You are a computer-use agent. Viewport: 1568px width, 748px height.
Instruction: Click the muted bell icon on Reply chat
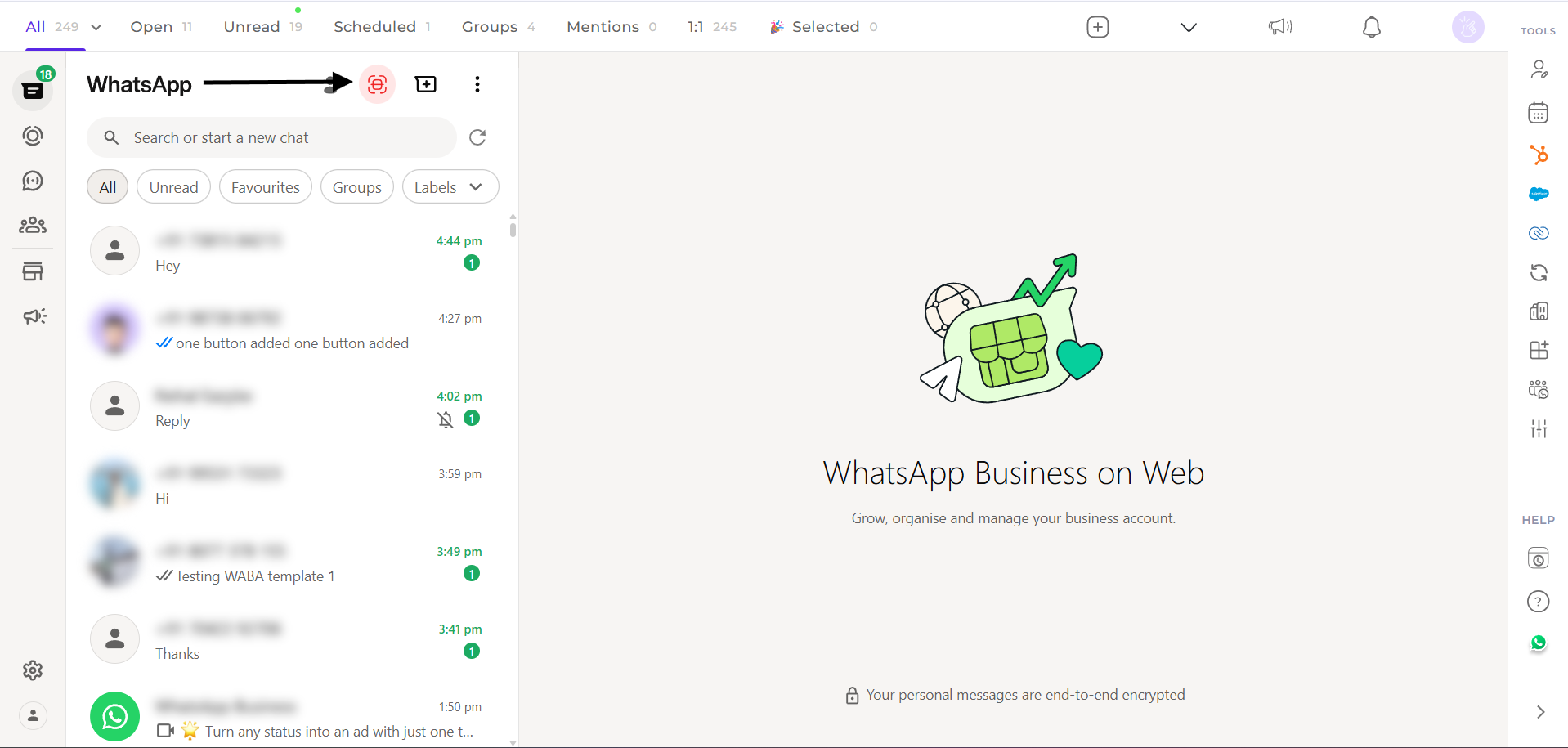[x=446, y=419]
